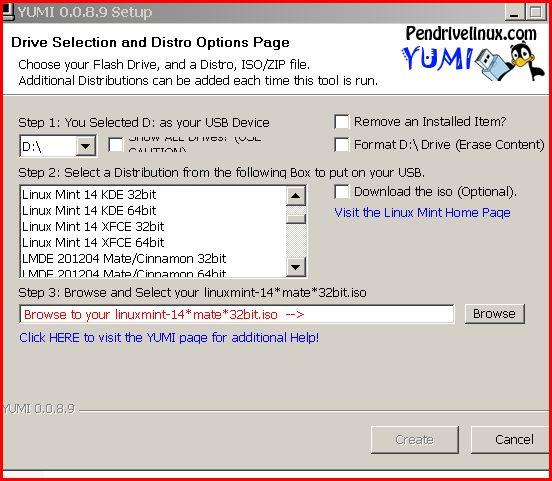The image size is (552, 481).
Task: Open the D:\ drive dropdown
Action: tap(86, 145)
